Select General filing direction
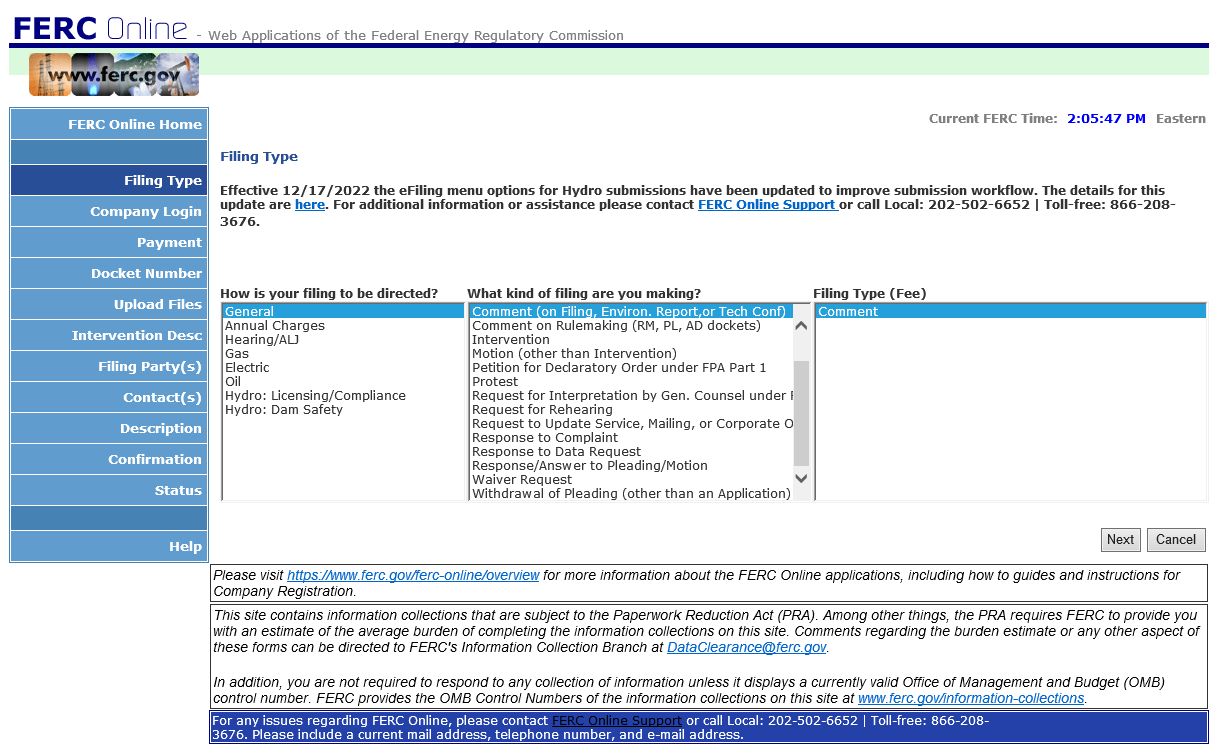Image resolution: width=1210 pixels, height=744 pixels. [x=343, y=312]
